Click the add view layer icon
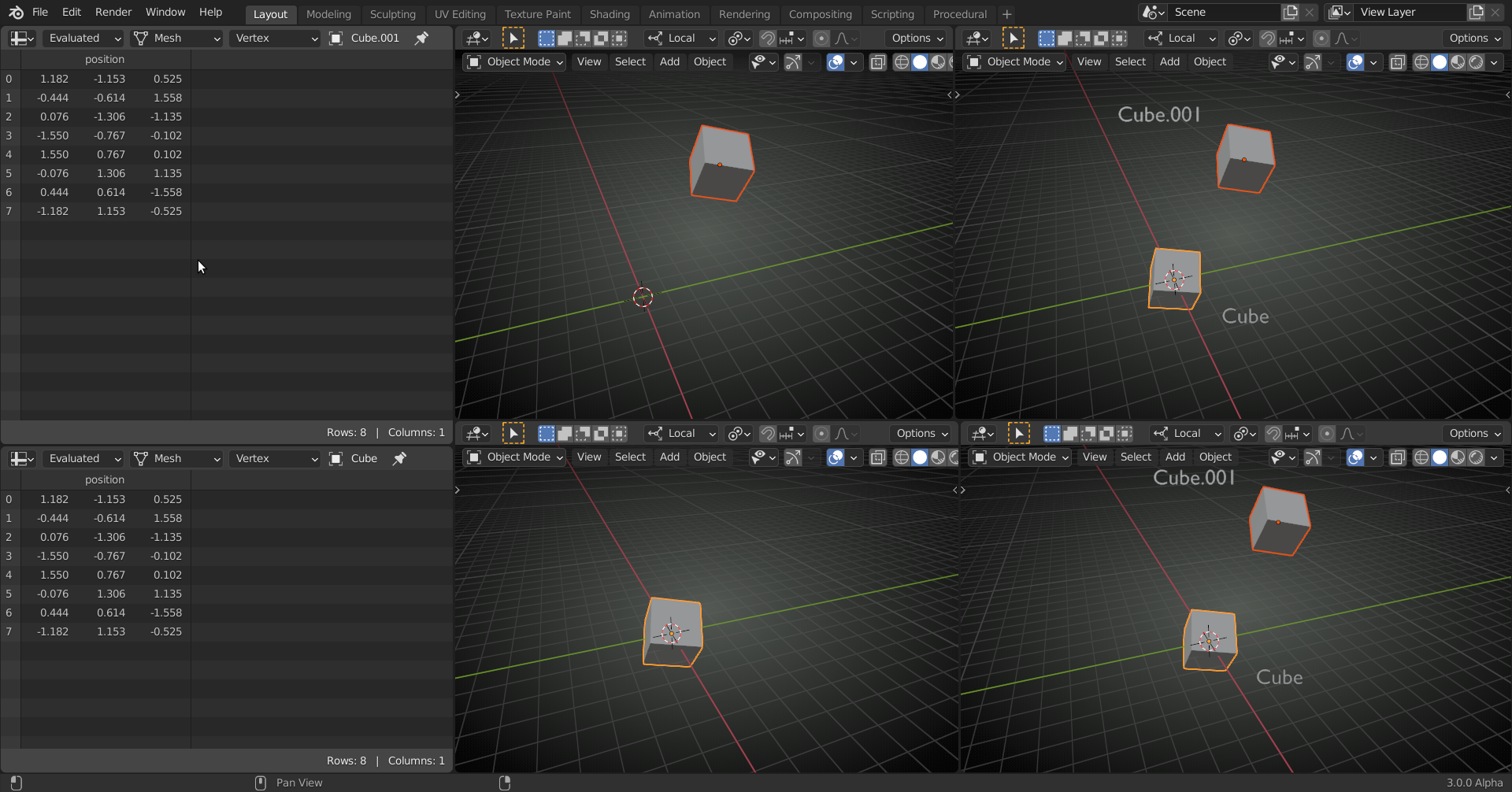Viewport: 1512px width, 792px height. [x=1477, y=13]
